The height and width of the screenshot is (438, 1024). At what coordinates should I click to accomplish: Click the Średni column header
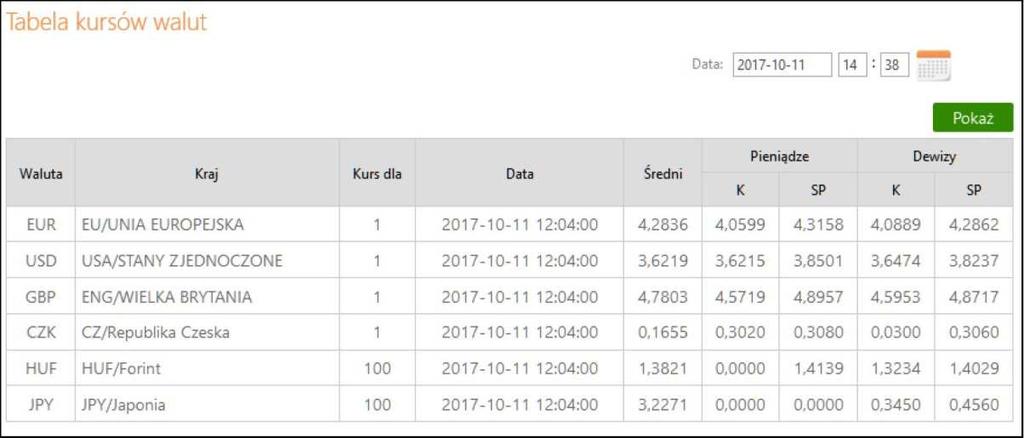pyautogui.click(x=662, y=173)
